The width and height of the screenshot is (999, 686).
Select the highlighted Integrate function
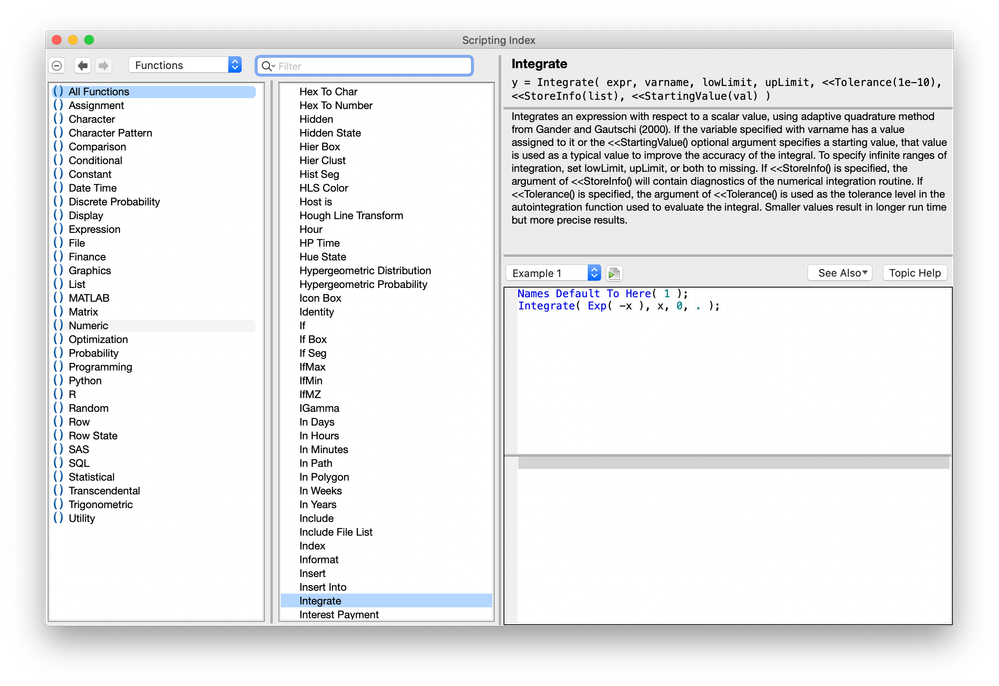tap(386, 601)
